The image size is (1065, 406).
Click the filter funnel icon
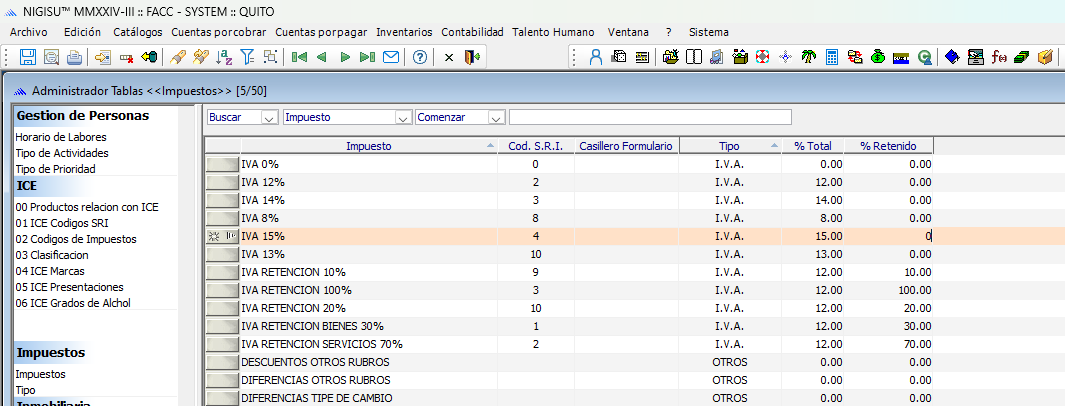(247, 57)
